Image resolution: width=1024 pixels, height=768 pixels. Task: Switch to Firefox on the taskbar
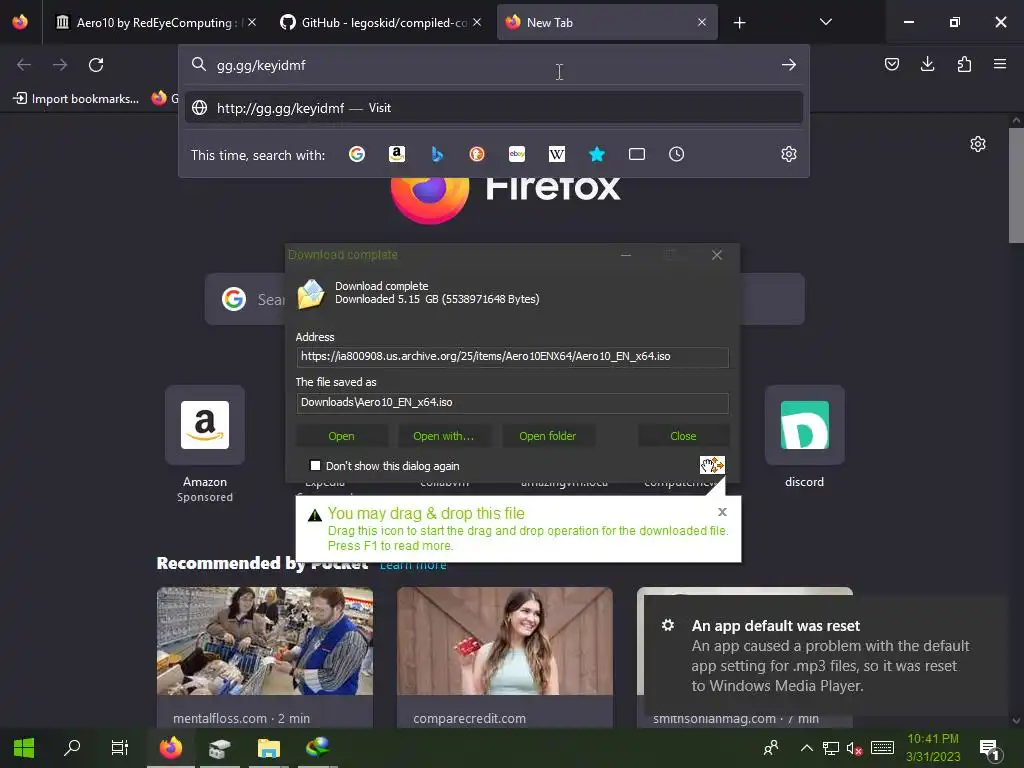(170, 748)
